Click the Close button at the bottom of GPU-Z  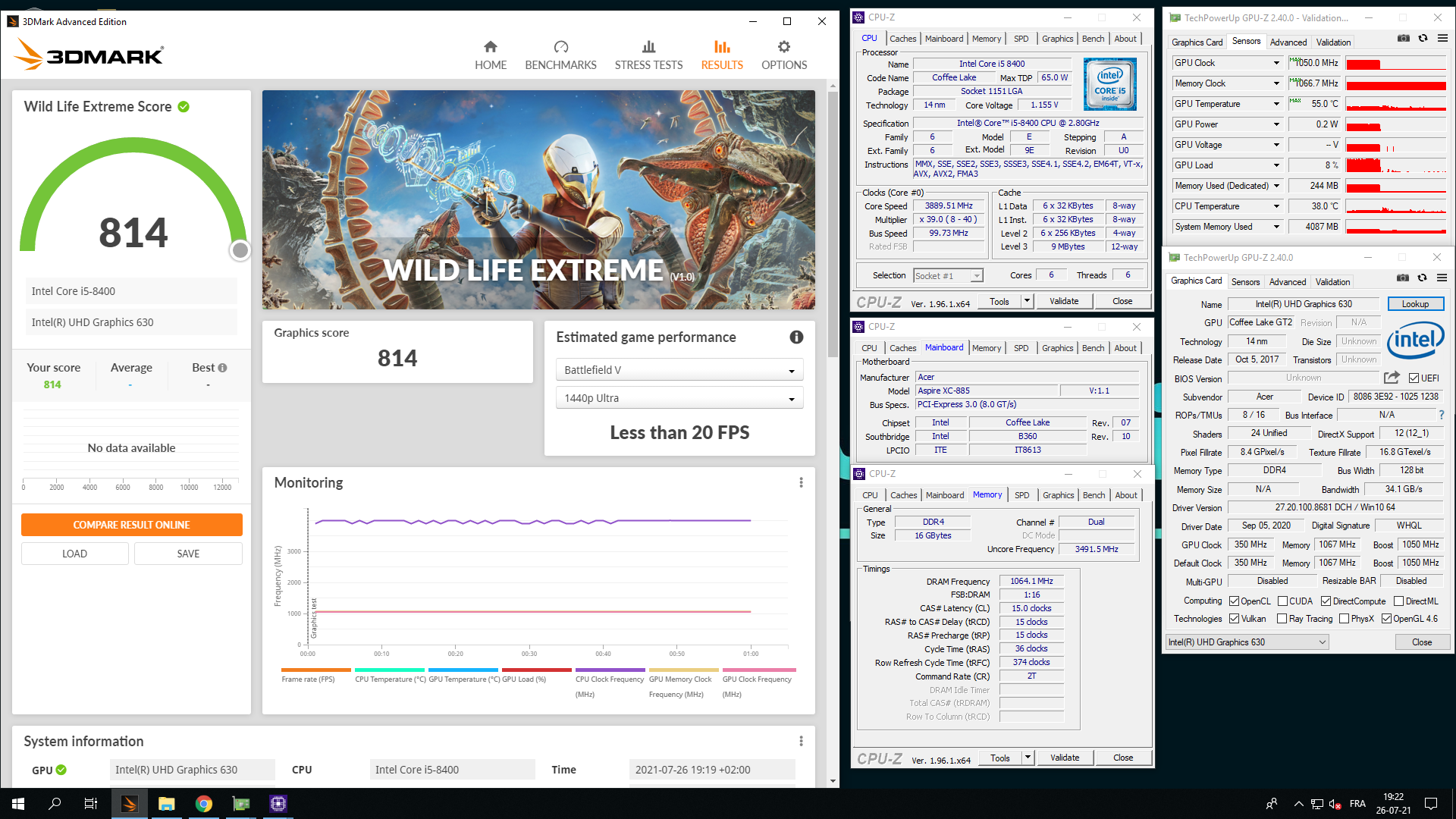click(1422, 642)
